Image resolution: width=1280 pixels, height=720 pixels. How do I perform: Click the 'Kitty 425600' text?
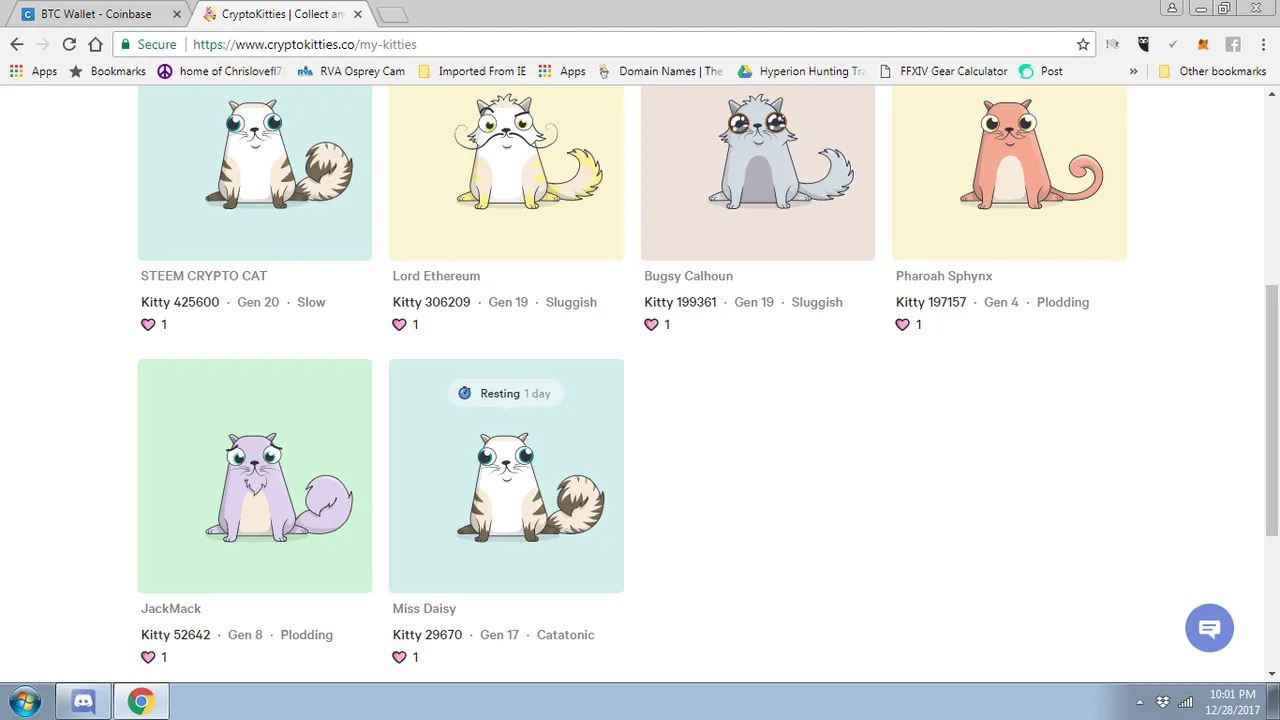click(180, 302)
